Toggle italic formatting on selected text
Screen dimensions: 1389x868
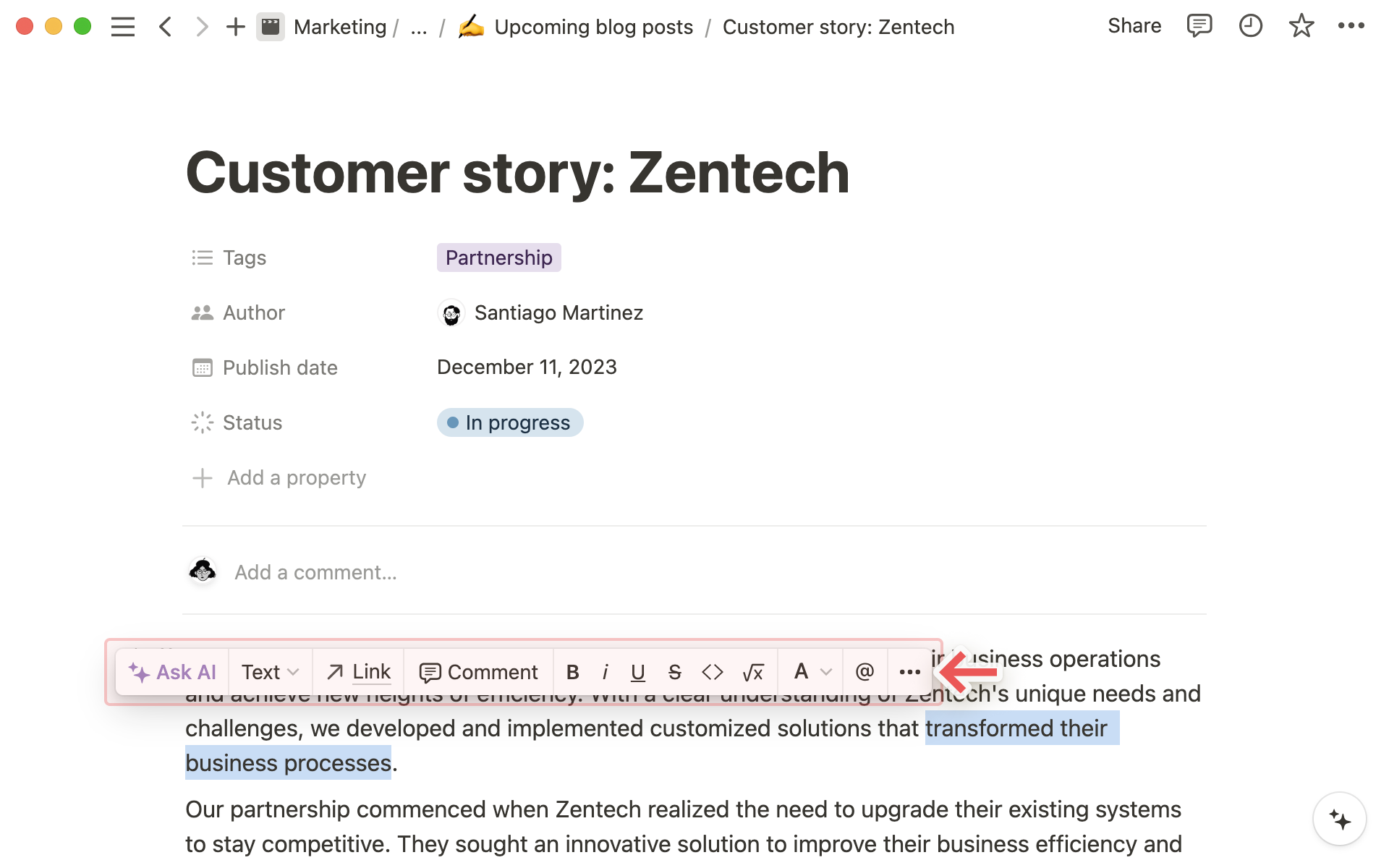(x=605, y=673)
